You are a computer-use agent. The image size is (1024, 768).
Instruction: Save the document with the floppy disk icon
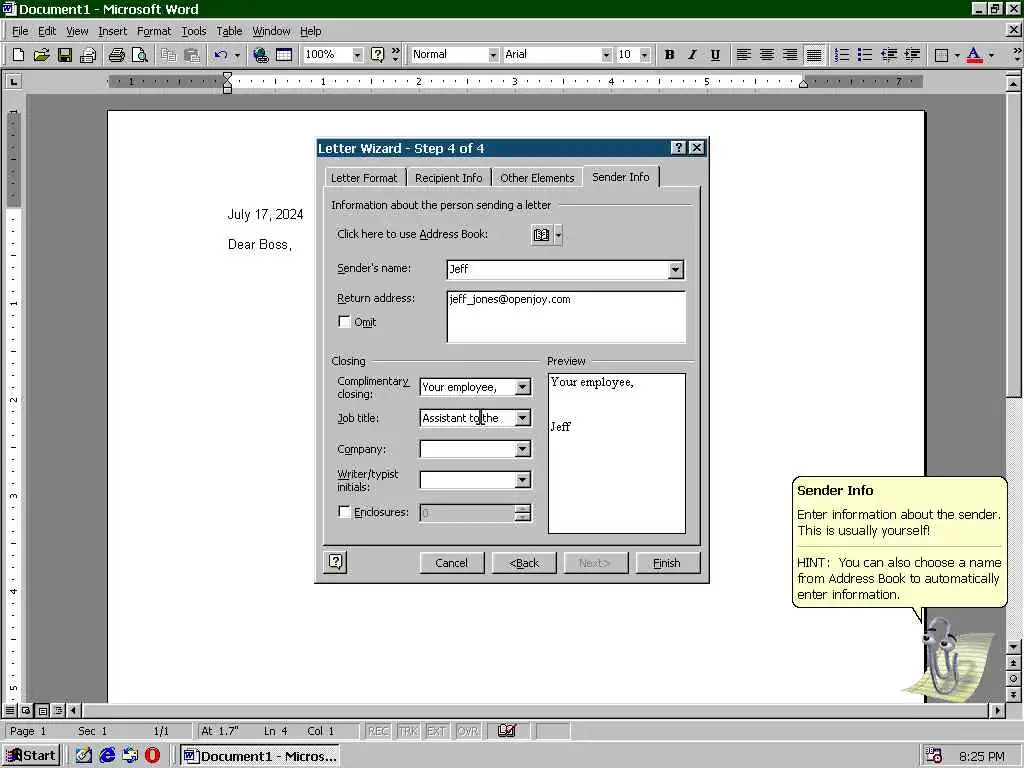(65, 55)
